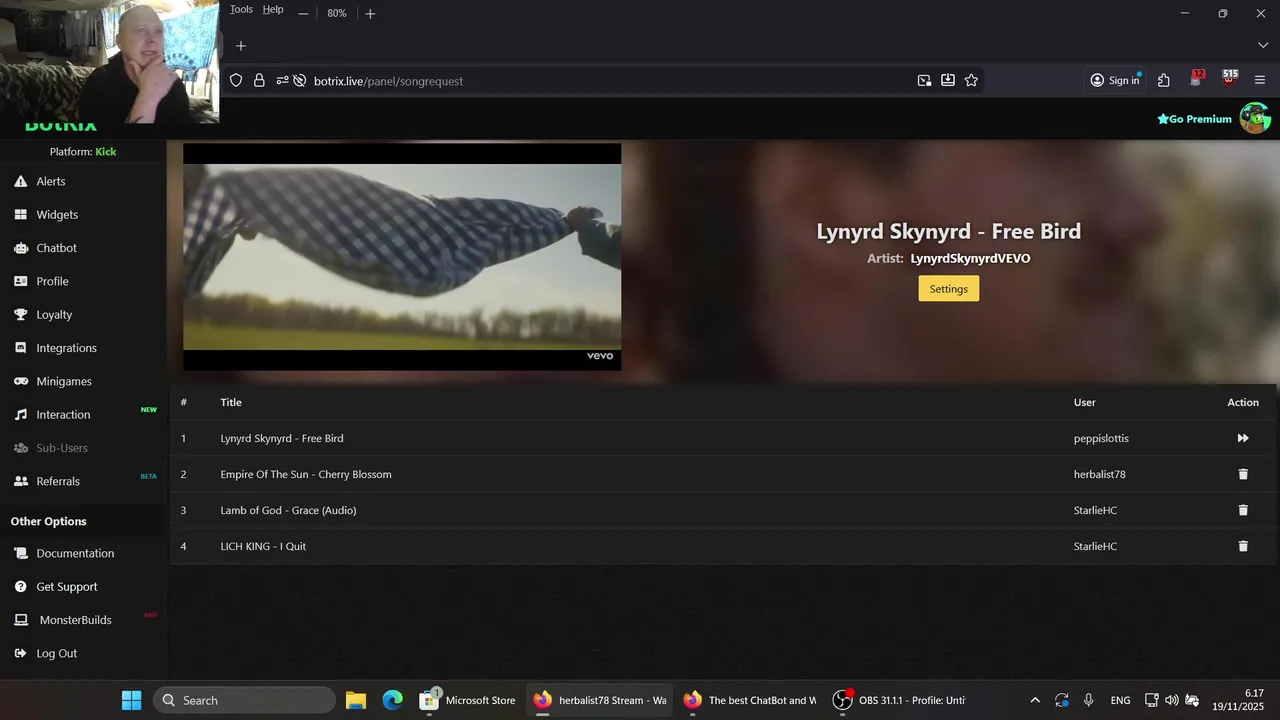1280x720 pixels.
Task: Click LynyrdSkynyrdVEVO artist name
Action: tap(970, 258)
